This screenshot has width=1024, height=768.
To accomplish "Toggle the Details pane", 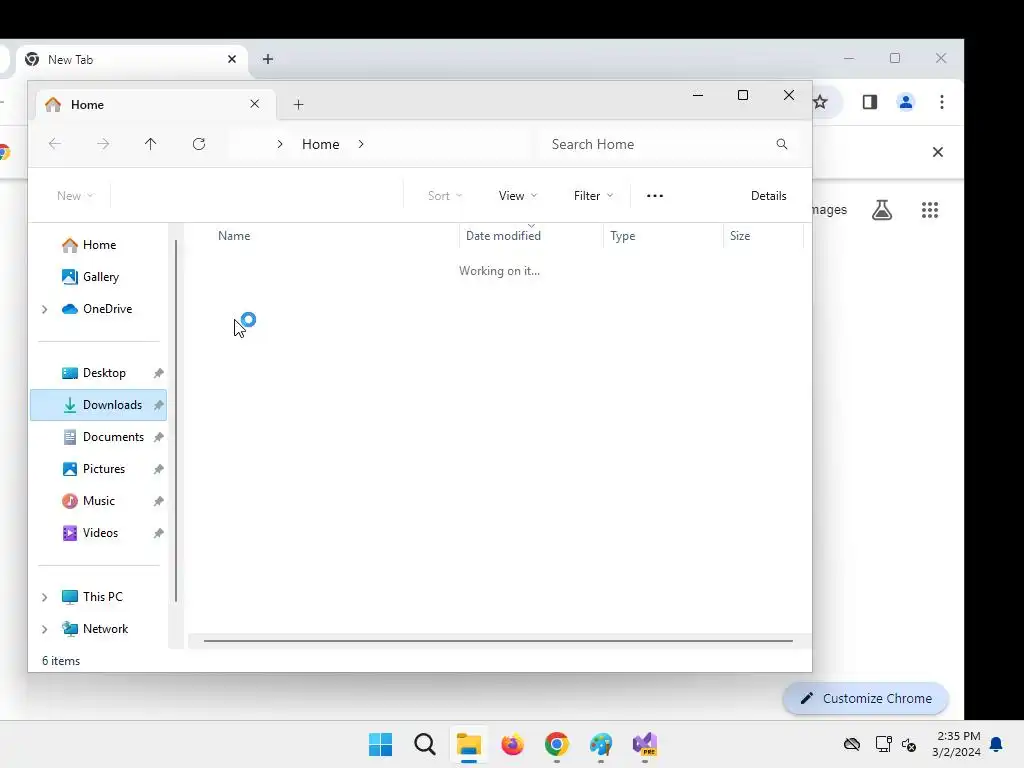I will (769, 195).
